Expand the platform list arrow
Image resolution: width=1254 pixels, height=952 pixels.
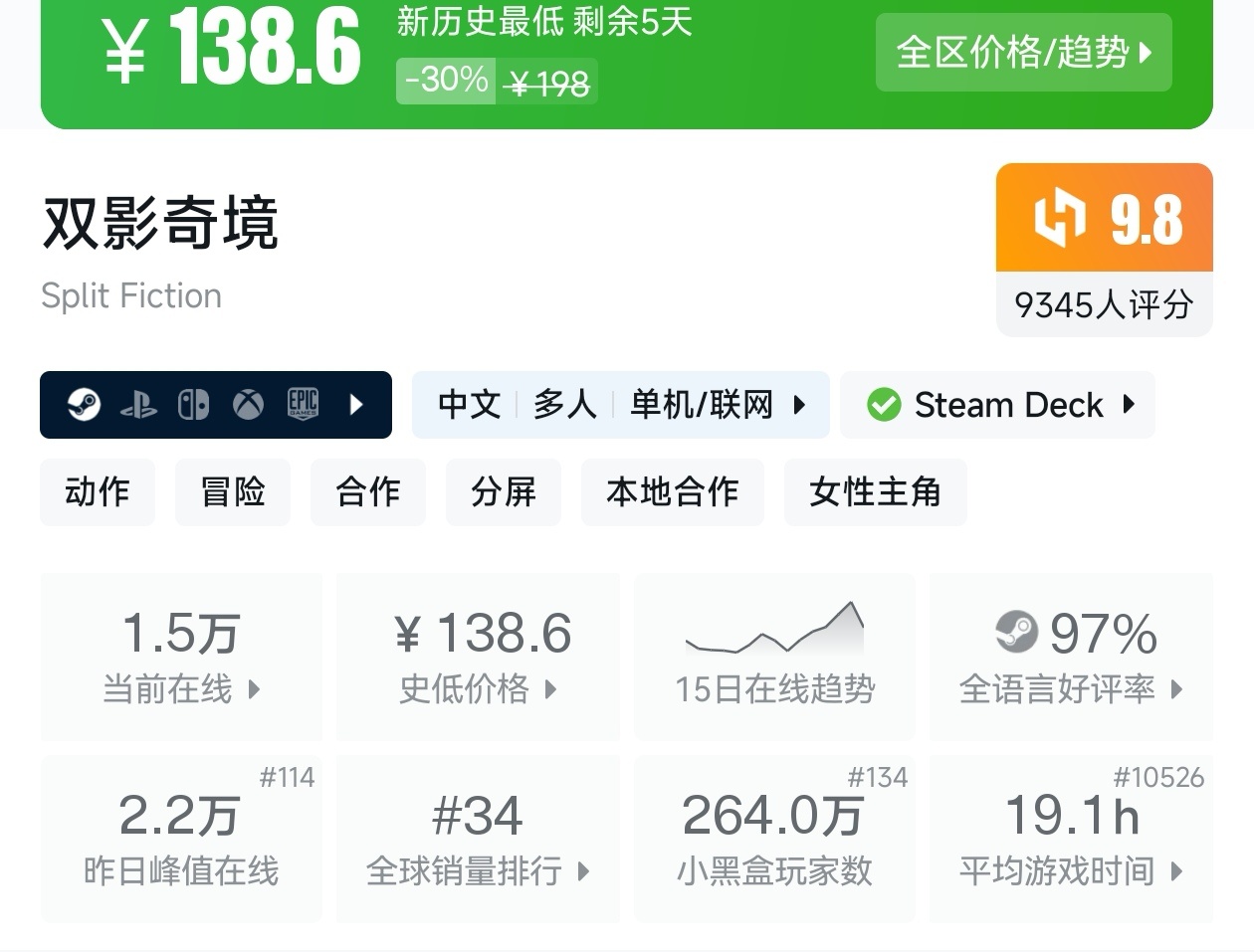356,405
